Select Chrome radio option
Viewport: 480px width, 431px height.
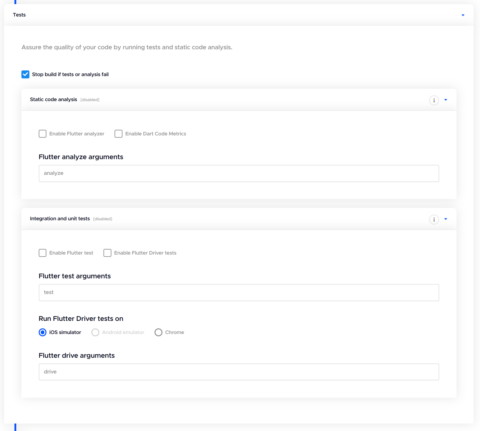pos(158,332)
